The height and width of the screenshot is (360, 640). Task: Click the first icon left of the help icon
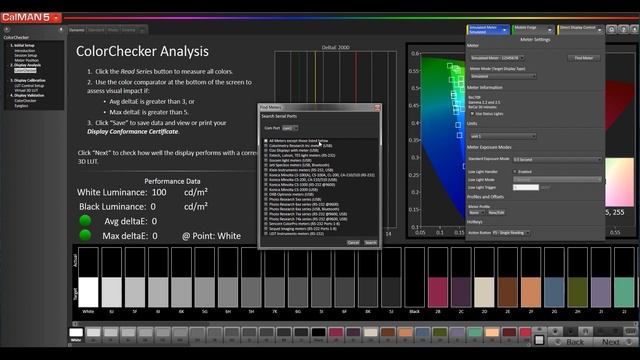pyautogui.click(x=611, y=29)
